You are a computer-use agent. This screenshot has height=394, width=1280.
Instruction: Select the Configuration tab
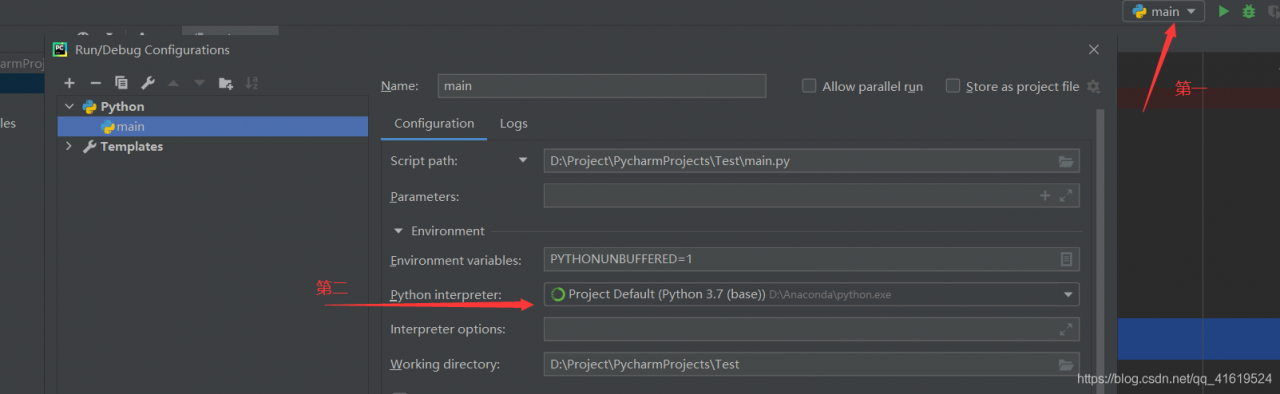(434, 123)
